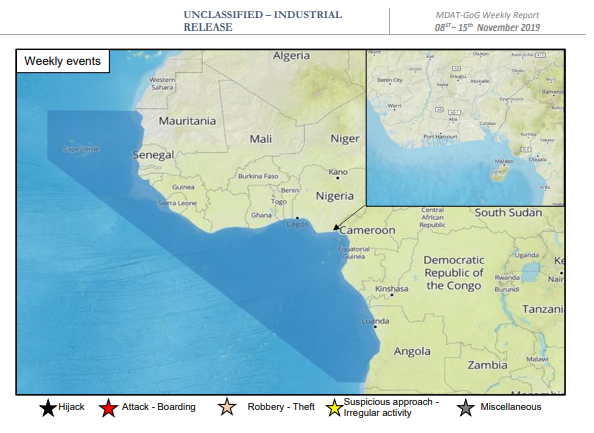Click the arrowhead pointing at Cameroon coast

click(336, 227)
